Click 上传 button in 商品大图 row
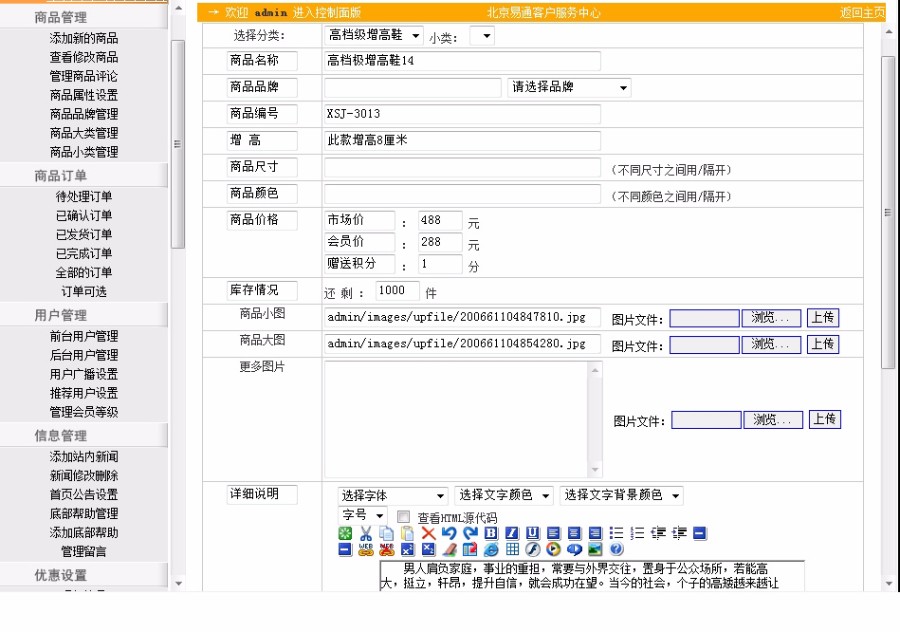Image resolution: width=900 pixels, height=632 pixels. (x=823, y=344)
